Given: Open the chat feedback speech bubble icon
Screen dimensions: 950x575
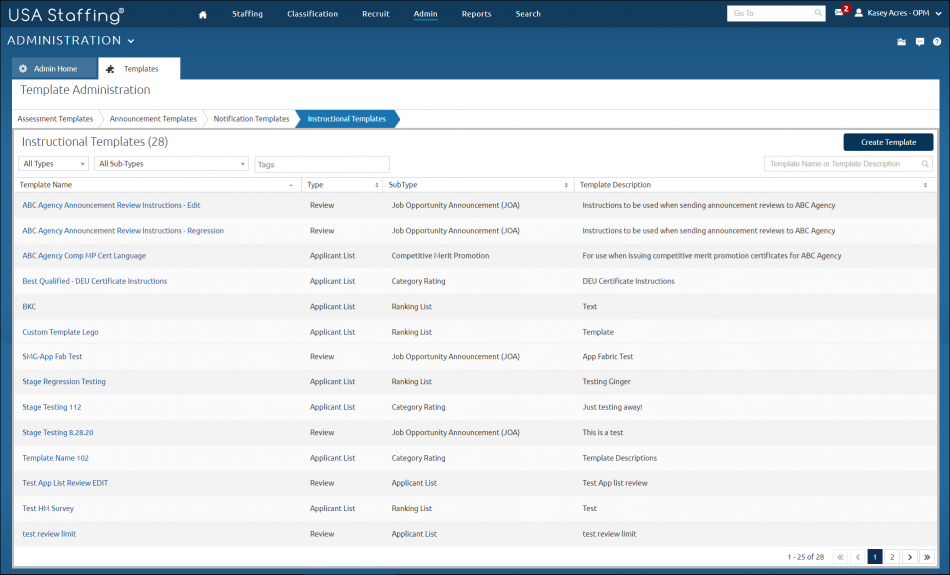Looking at the screenshot, I should click(x=920, y=42).
